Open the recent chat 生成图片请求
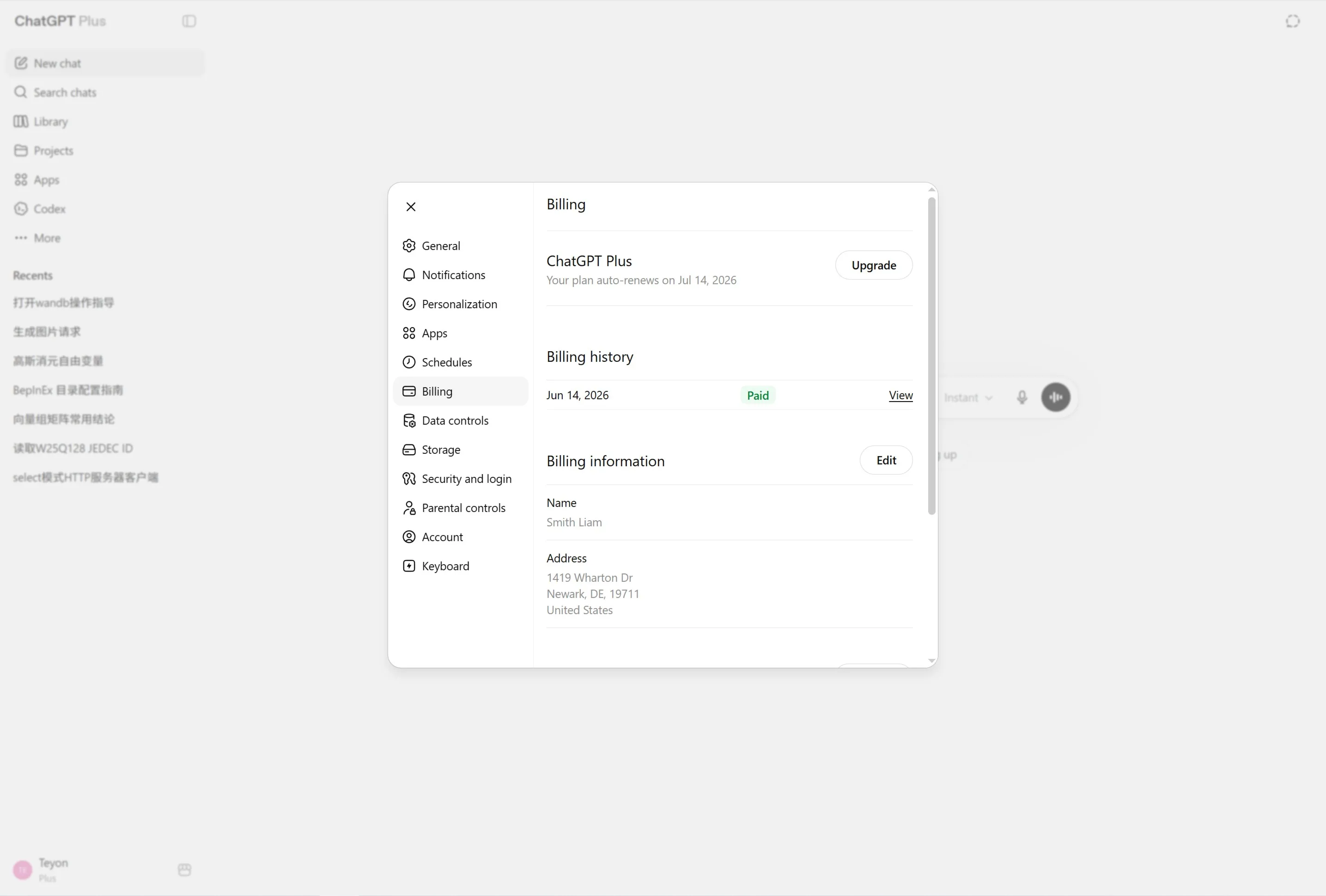The height and width of the screenshot is (896, 1326). 105,332
